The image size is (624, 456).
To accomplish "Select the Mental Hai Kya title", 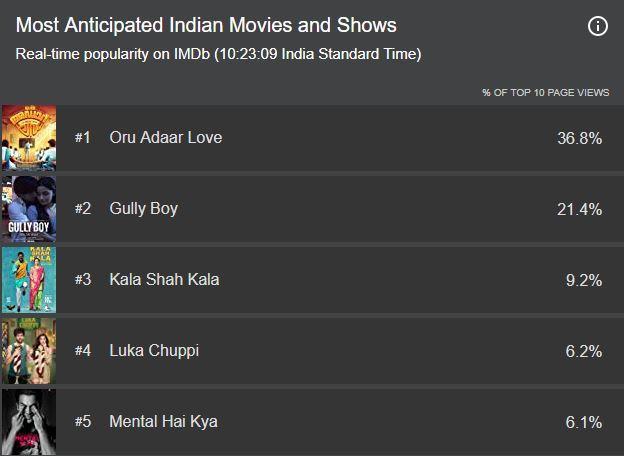I will (164, 422).
